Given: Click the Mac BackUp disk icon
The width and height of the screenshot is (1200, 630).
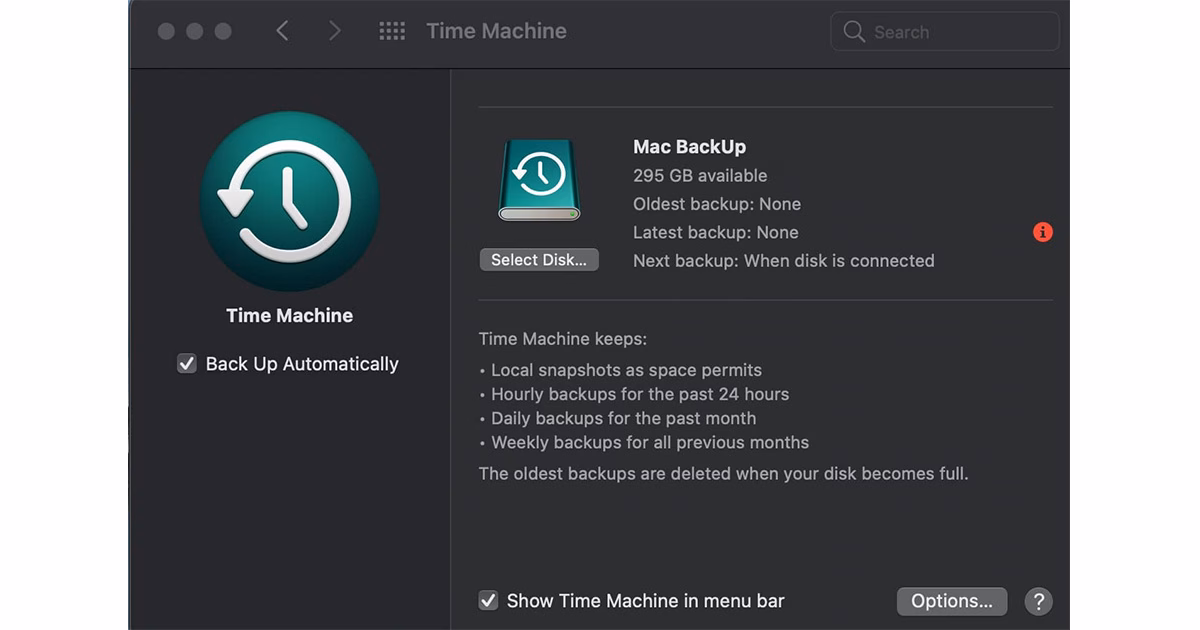Looking at the screenshot, I should [539, 180].
